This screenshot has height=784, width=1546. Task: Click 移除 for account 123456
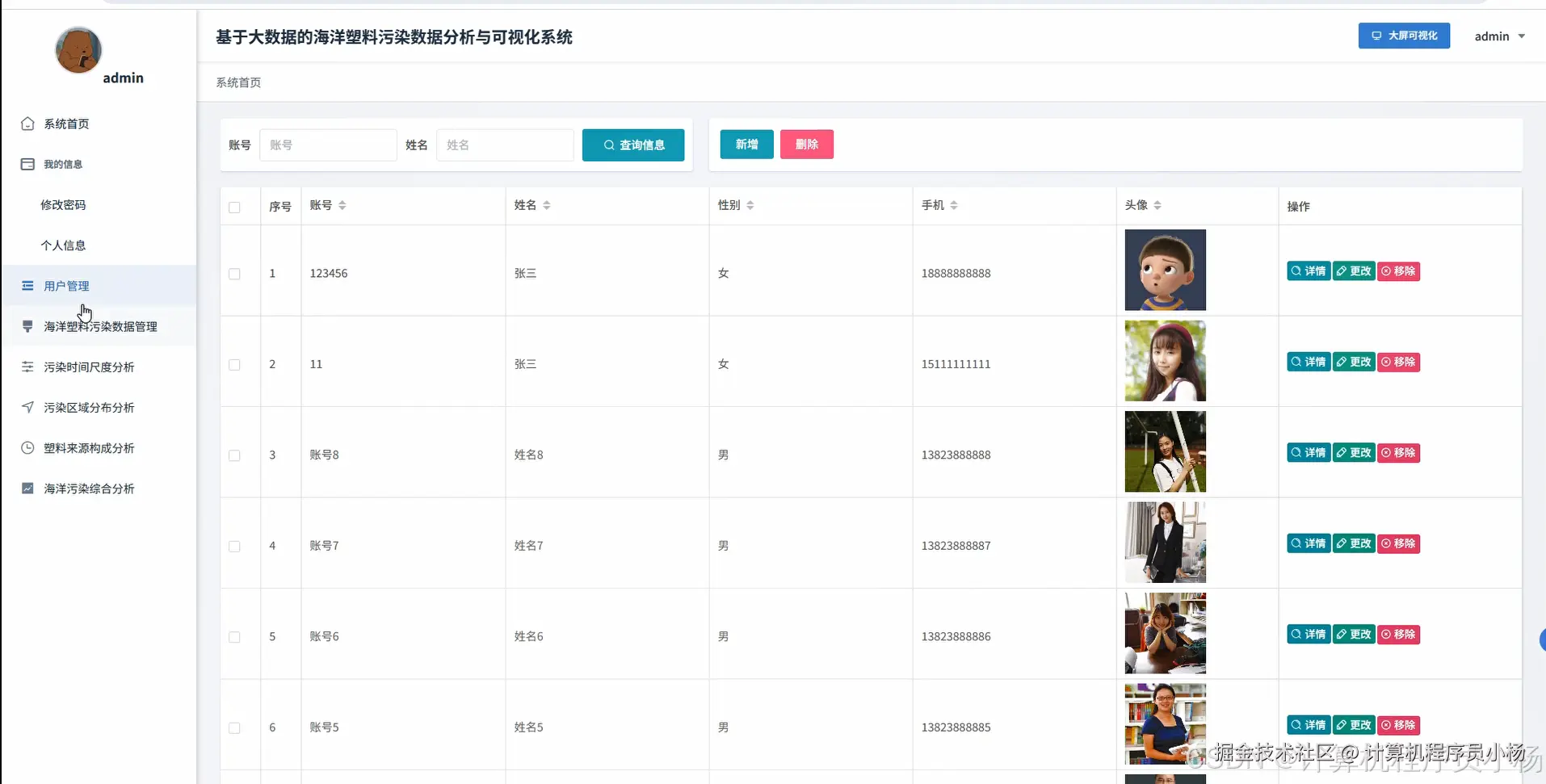[x=1398, y=271]
